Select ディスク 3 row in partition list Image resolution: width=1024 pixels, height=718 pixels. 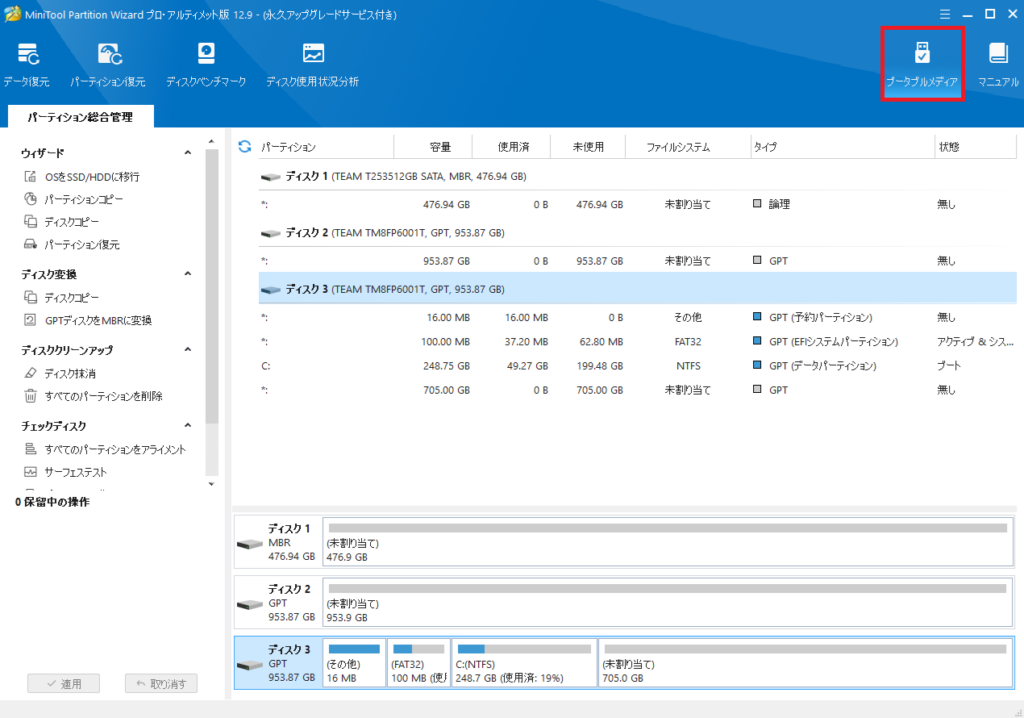tap(637, 289)
